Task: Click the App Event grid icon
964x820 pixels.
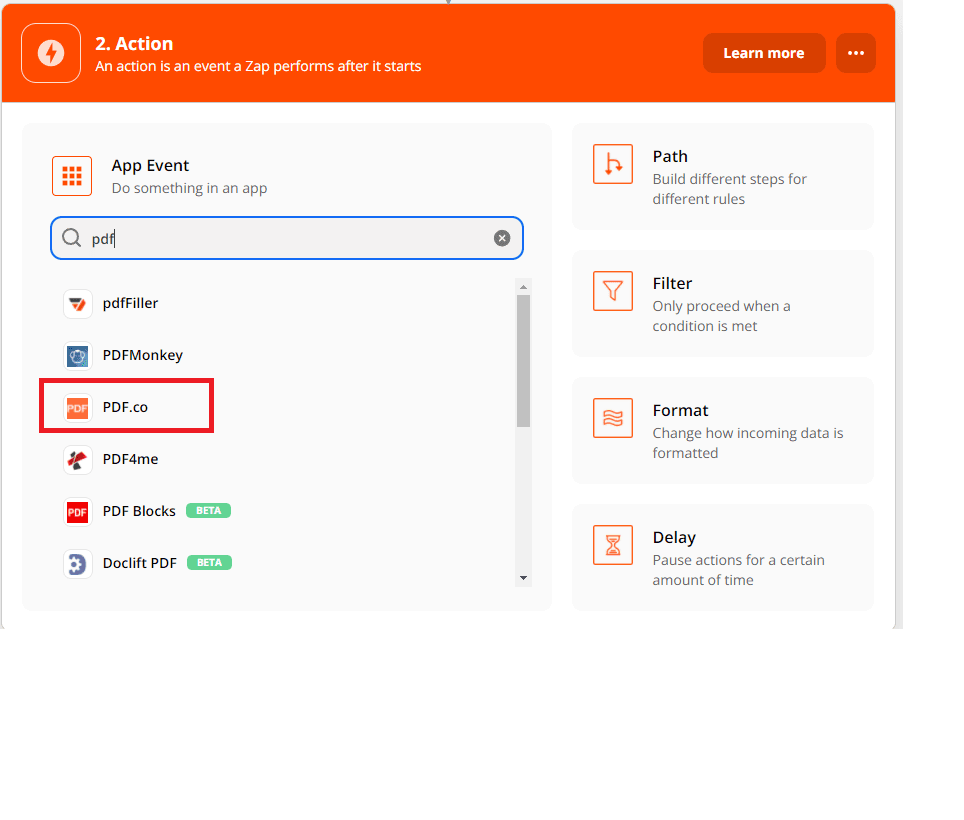Action: pyautogui.click(x=72, y=176)
